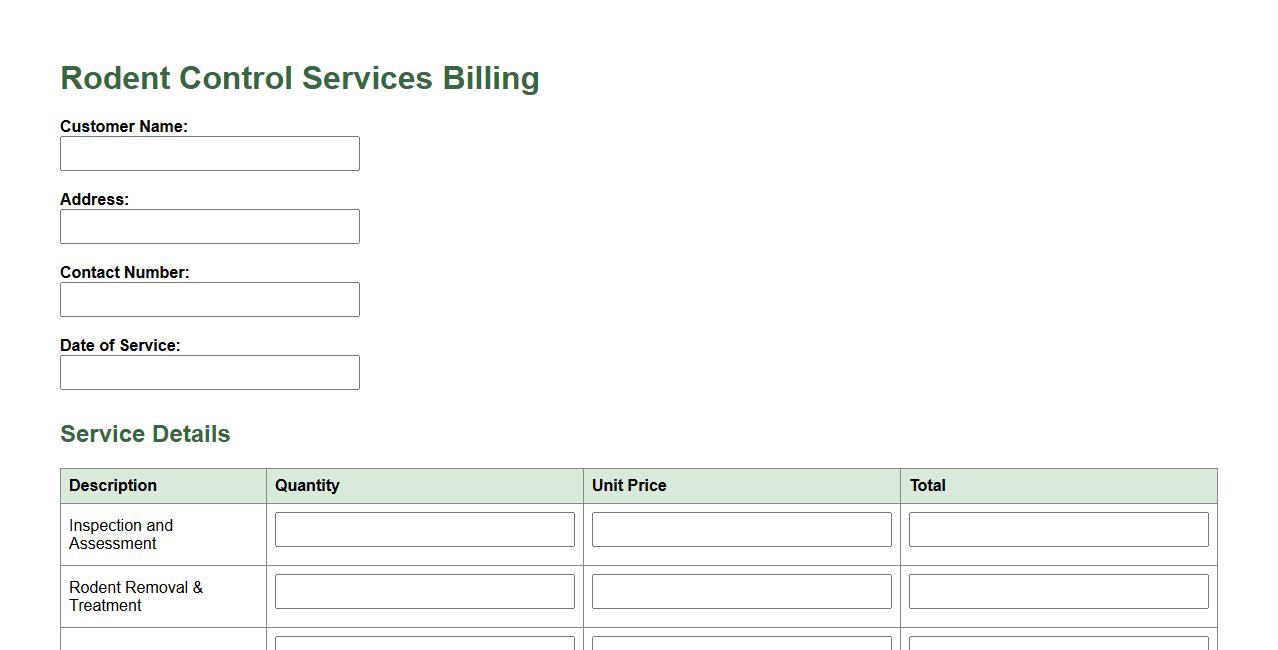Select the Unit Price column header

pos(629,486)
